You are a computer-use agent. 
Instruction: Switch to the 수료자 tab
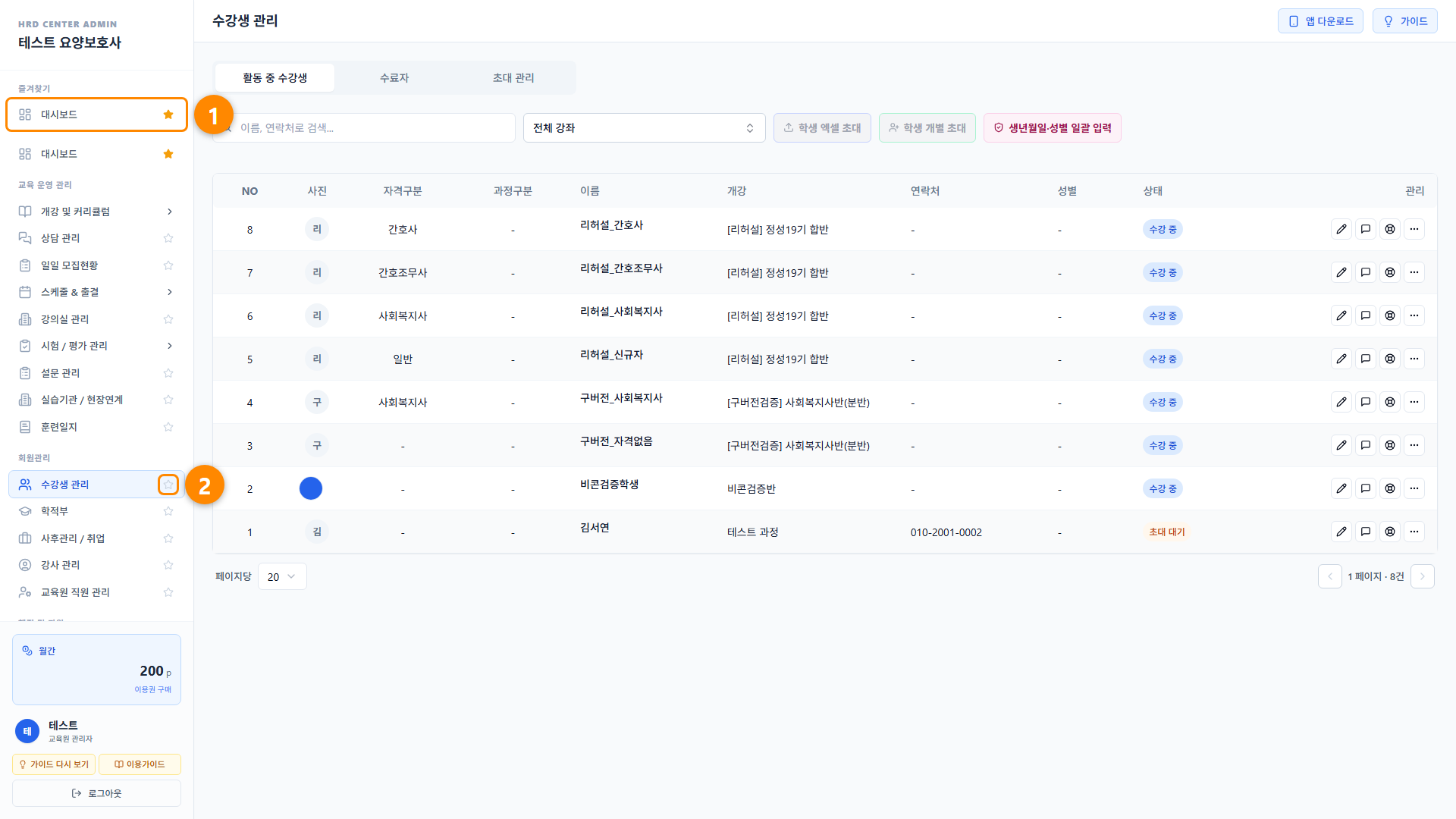pos(394,77)
